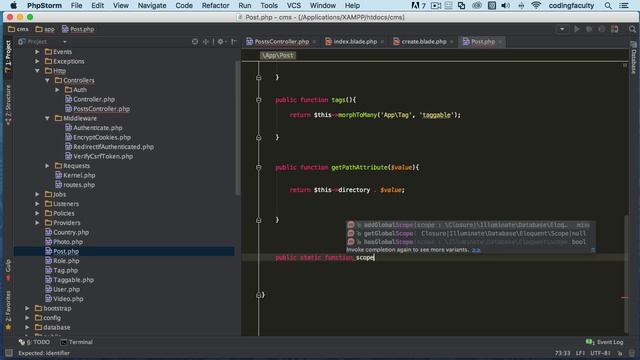Viewport: 640px width, 360px height.
Task: Collapse the Middleware folder
Action: click(x=47, y=118)
